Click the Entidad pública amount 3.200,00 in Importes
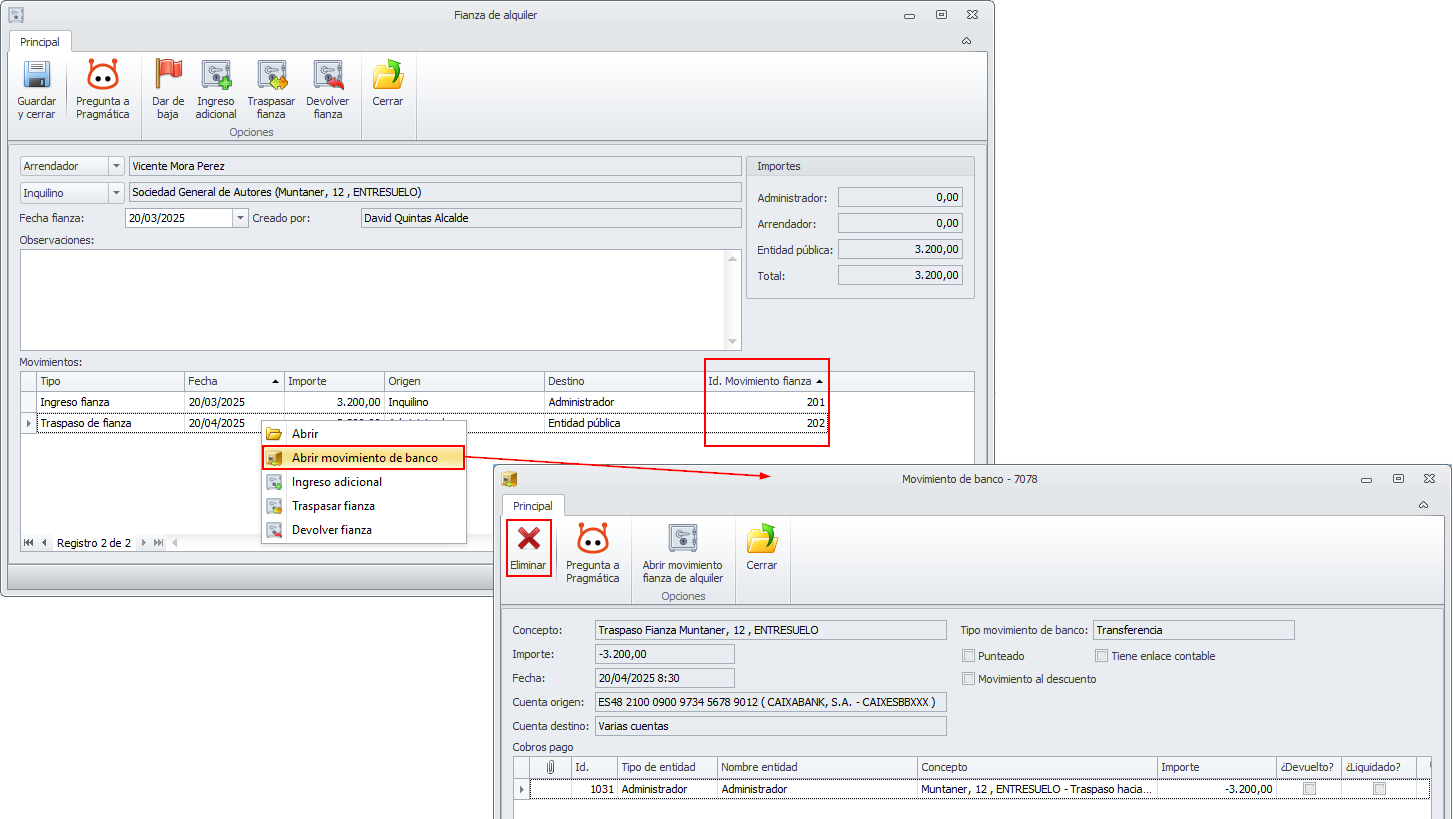The height and width of the screenshot is (819, 1453). point(900,249)
